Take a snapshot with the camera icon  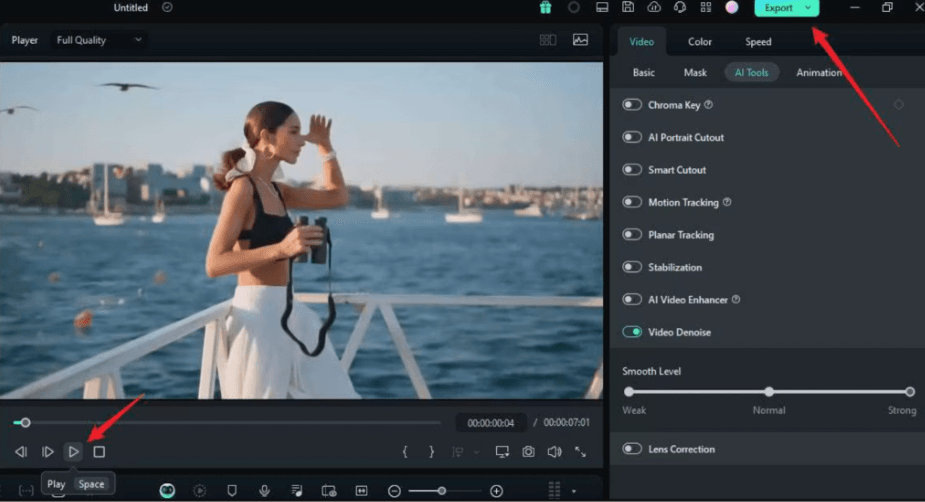tap(528, 452)
